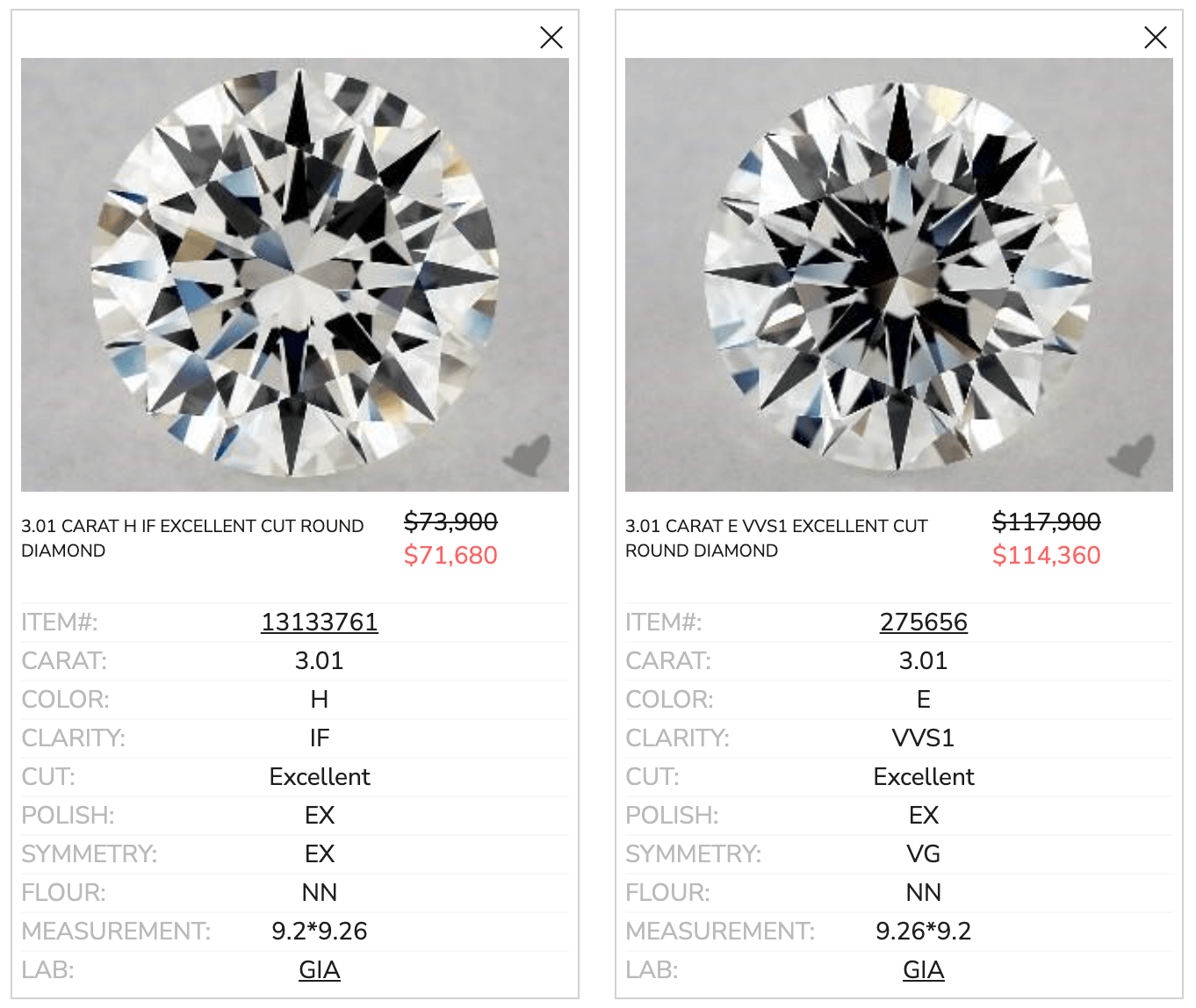Favorite the E VVS1 diamond with the heart icon
Viewport: 1196px width, 1008px height.
click(1132, 455)
